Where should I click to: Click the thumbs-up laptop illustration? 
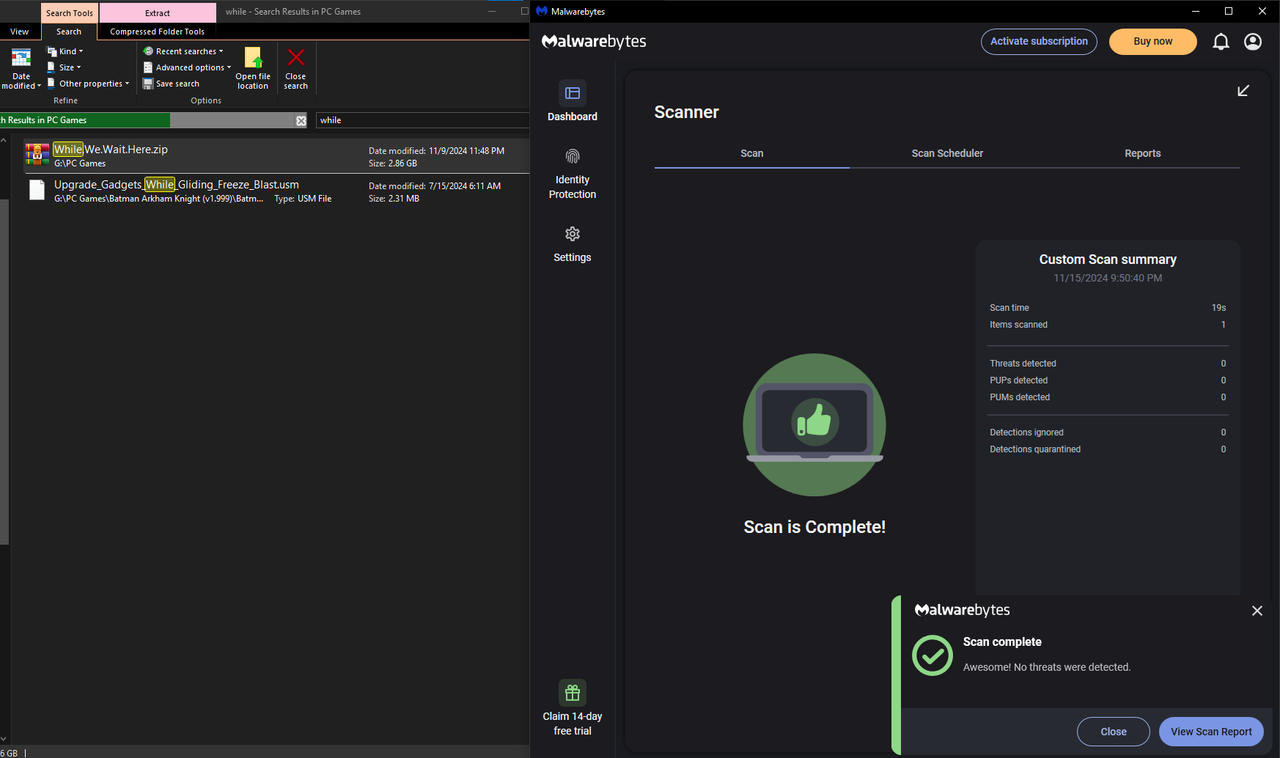coord(814,424)
